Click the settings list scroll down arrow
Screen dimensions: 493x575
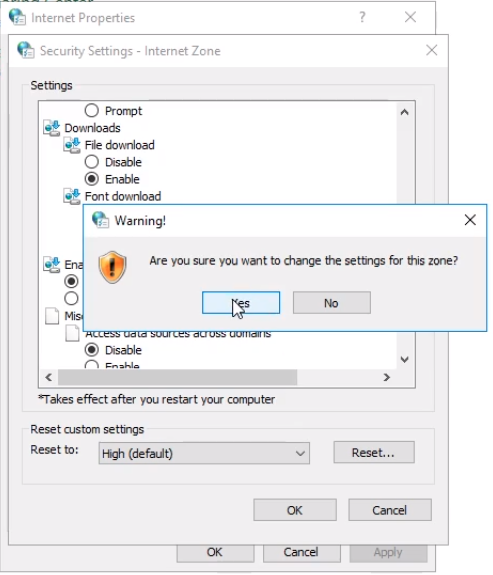(x=405, y=359)
